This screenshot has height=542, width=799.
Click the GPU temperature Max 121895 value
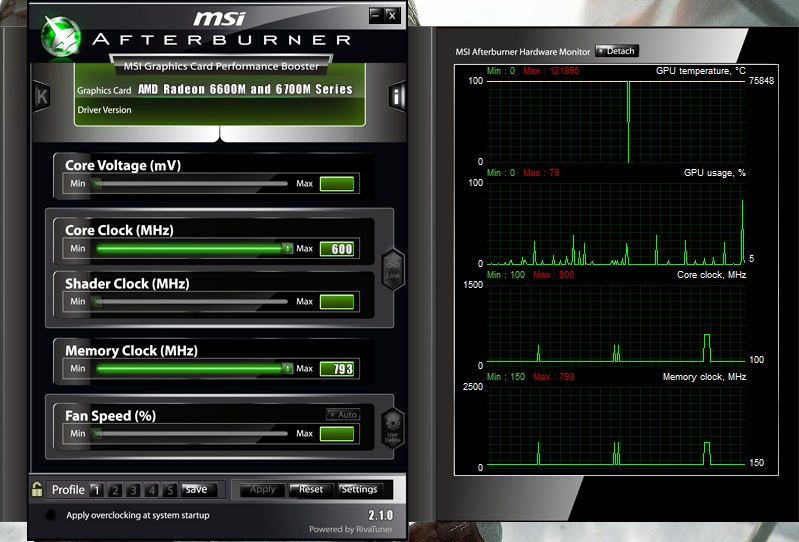click(x=551, y=71)
